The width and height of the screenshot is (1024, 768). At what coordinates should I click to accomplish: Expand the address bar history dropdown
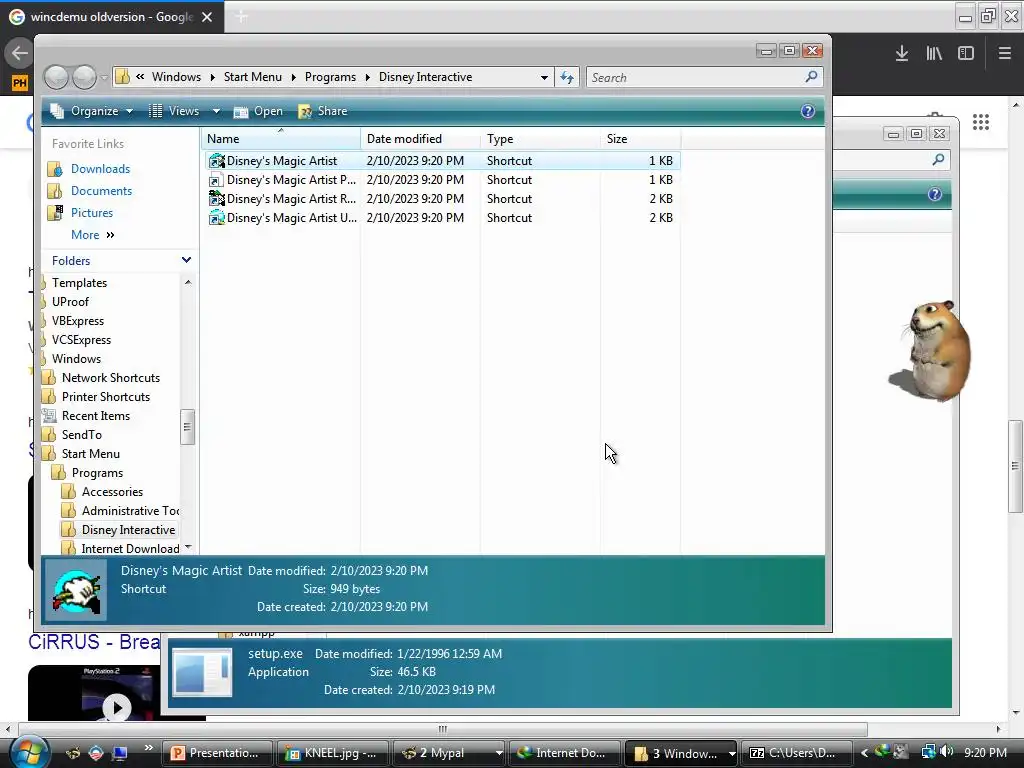[544, 78]
